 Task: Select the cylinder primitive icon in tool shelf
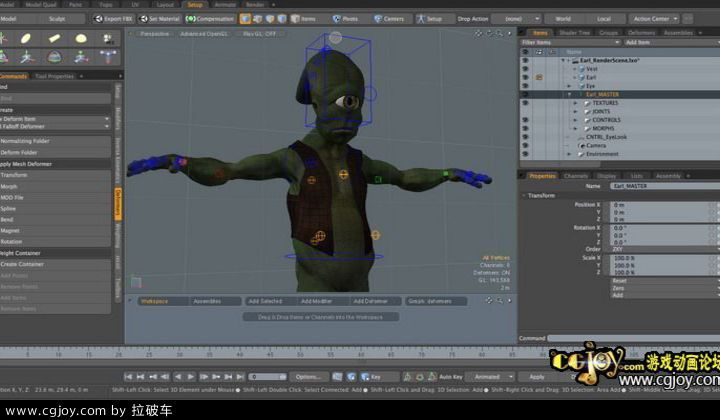click(54, 39)
